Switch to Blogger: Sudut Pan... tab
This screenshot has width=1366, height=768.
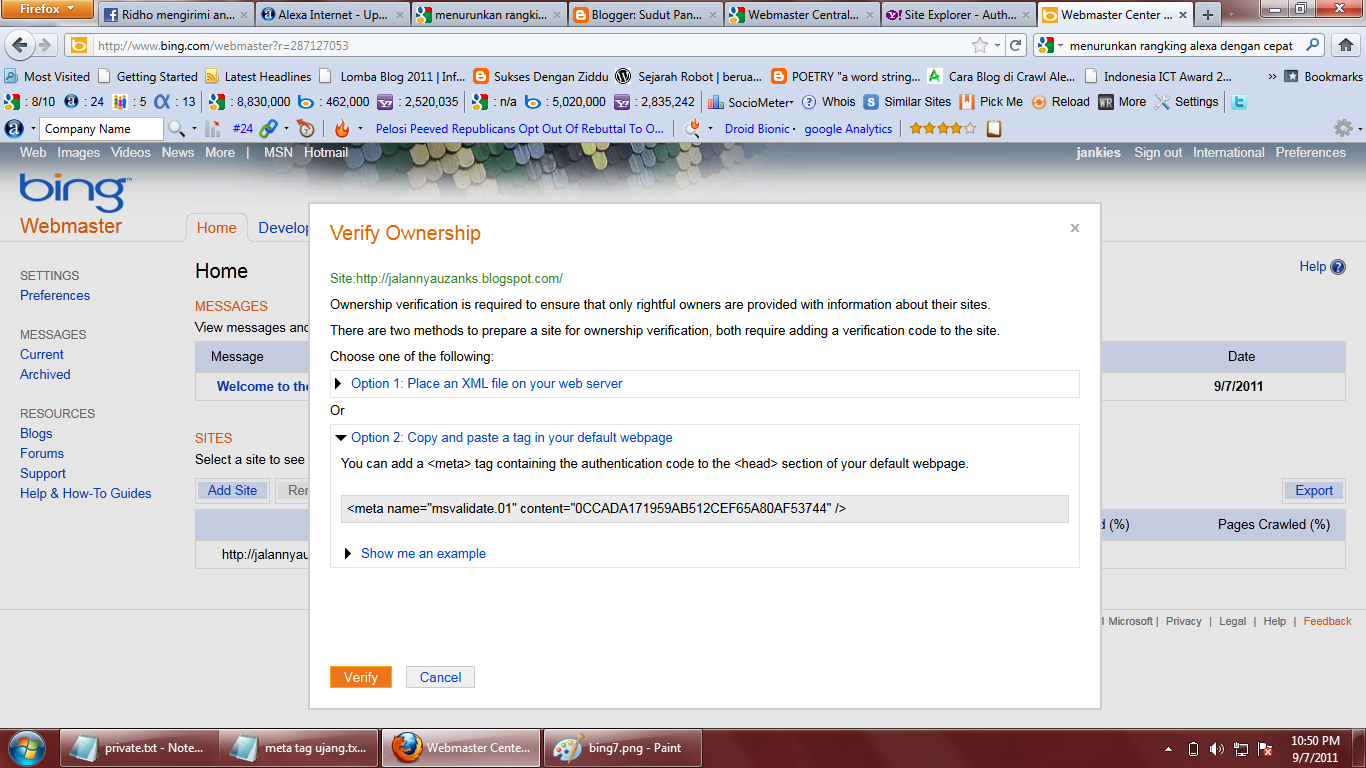tap(644, 15)
